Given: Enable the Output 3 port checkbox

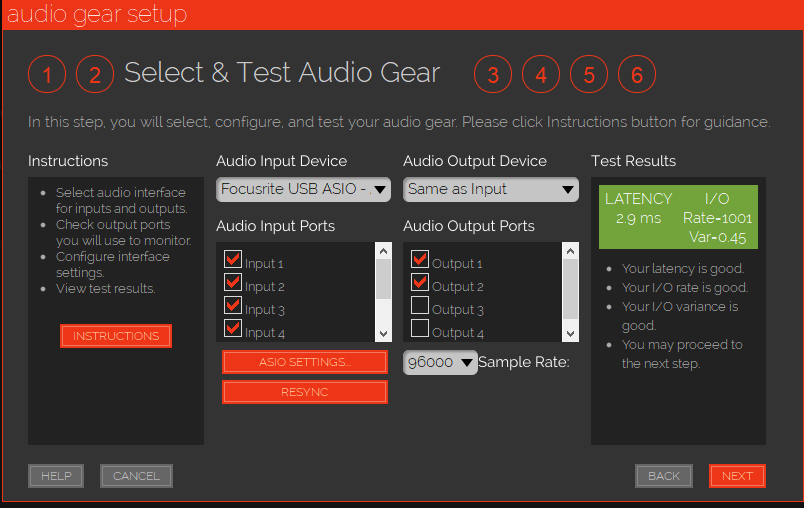Looking at the screenshot, I should pyautogui.click(x=420, y=306).
